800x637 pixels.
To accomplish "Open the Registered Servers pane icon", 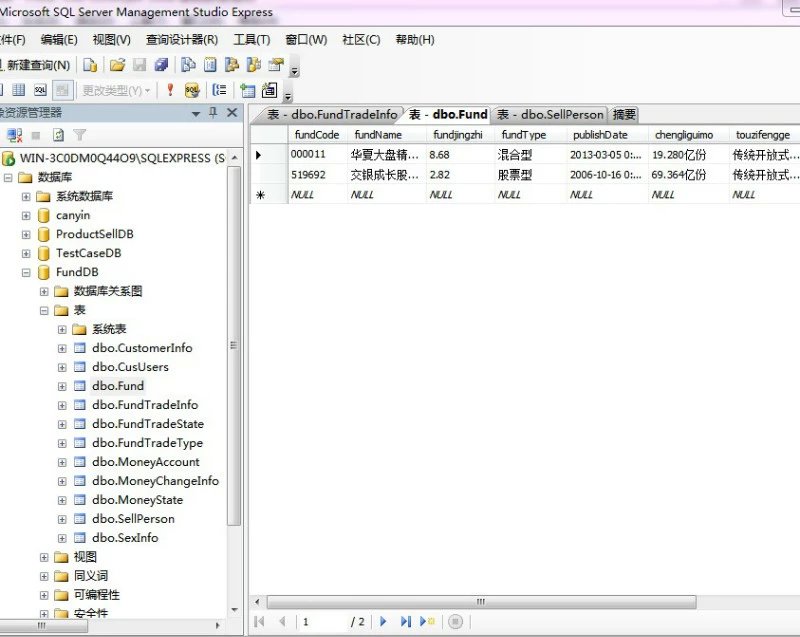I will pos(188,65).
